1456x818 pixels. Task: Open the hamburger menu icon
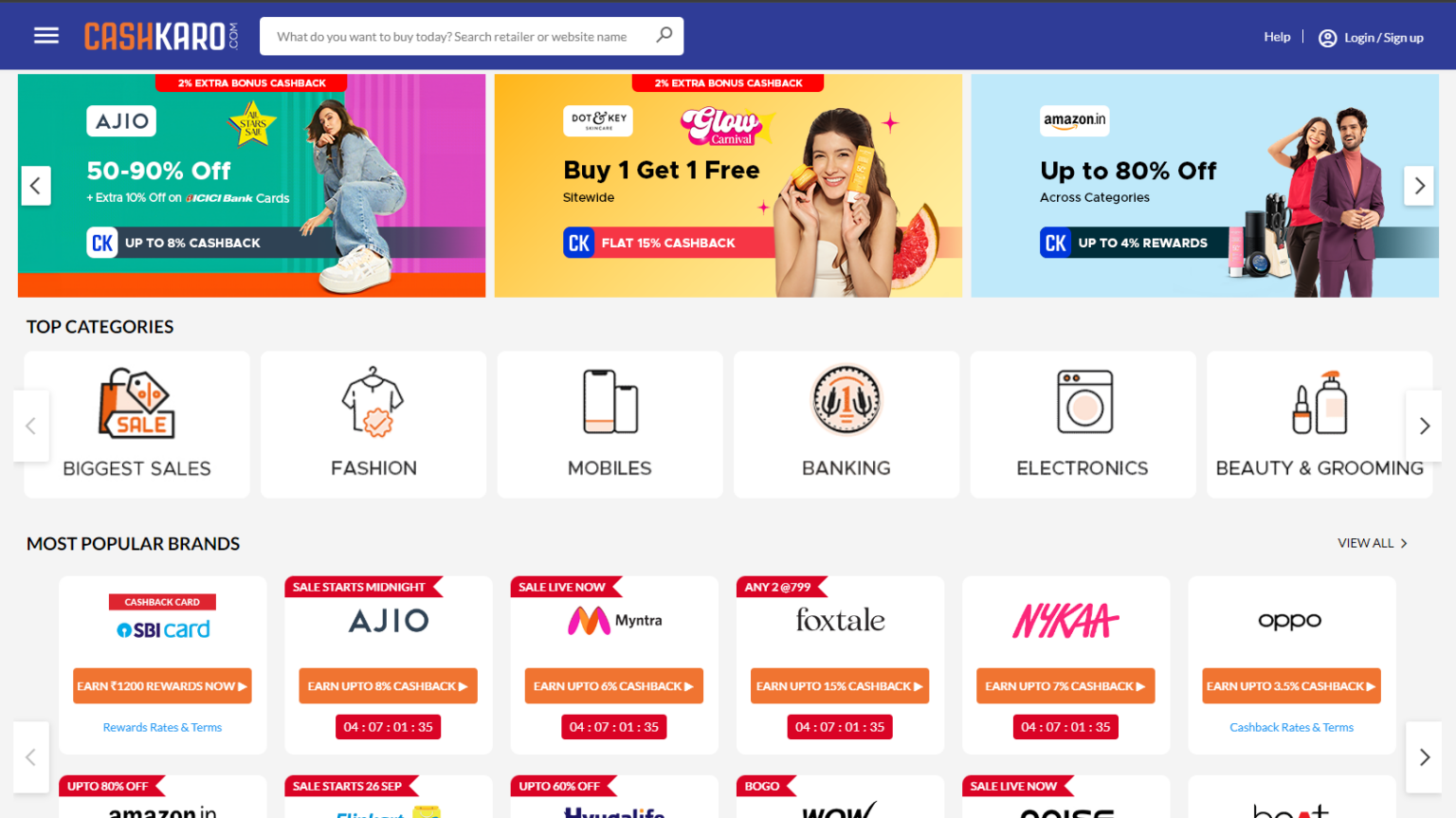coord(45,36)
